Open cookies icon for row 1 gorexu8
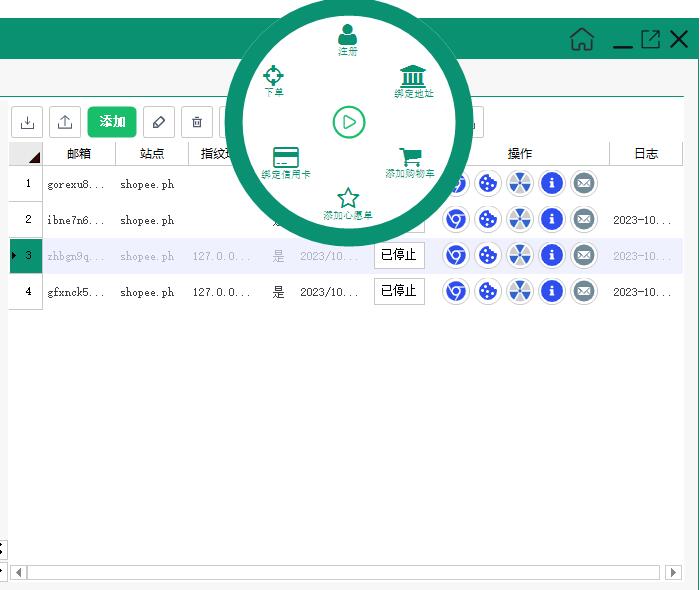Screen dimensions: 700x590 [x=488, y=183]
